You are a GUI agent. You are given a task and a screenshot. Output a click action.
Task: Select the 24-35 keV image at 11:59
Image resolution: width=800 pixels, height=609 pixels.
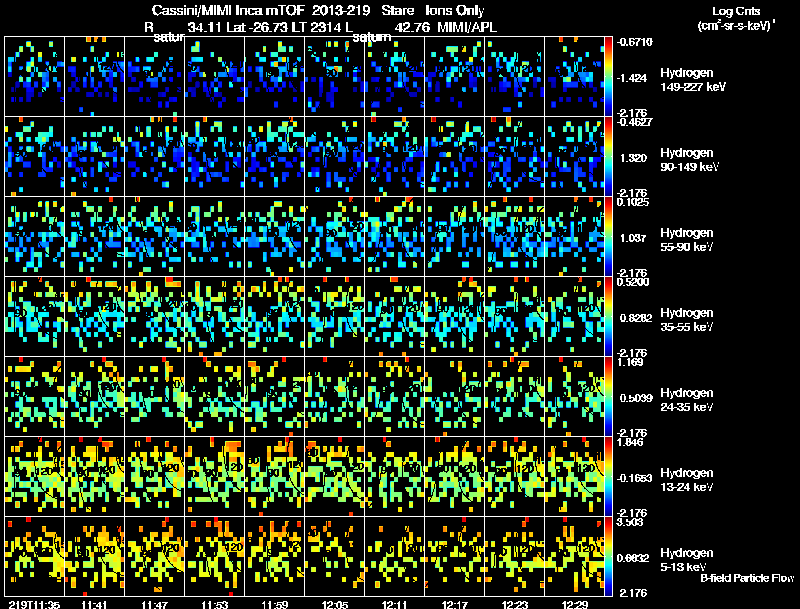tap(274, 396)
